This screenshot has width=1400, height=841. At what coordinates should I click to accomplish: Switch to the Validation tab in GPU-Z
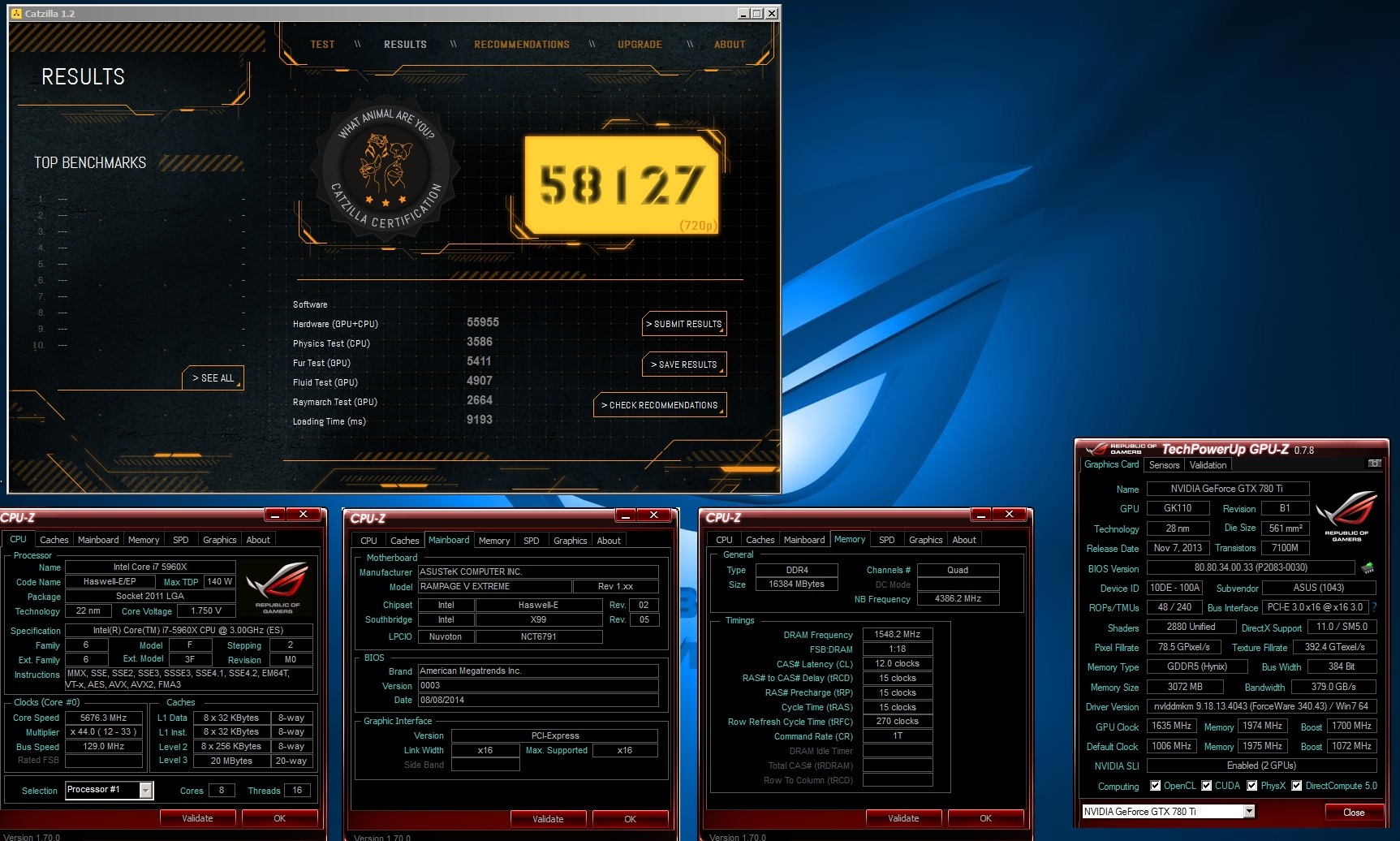pyautogui.click(x=1208, y=465)
